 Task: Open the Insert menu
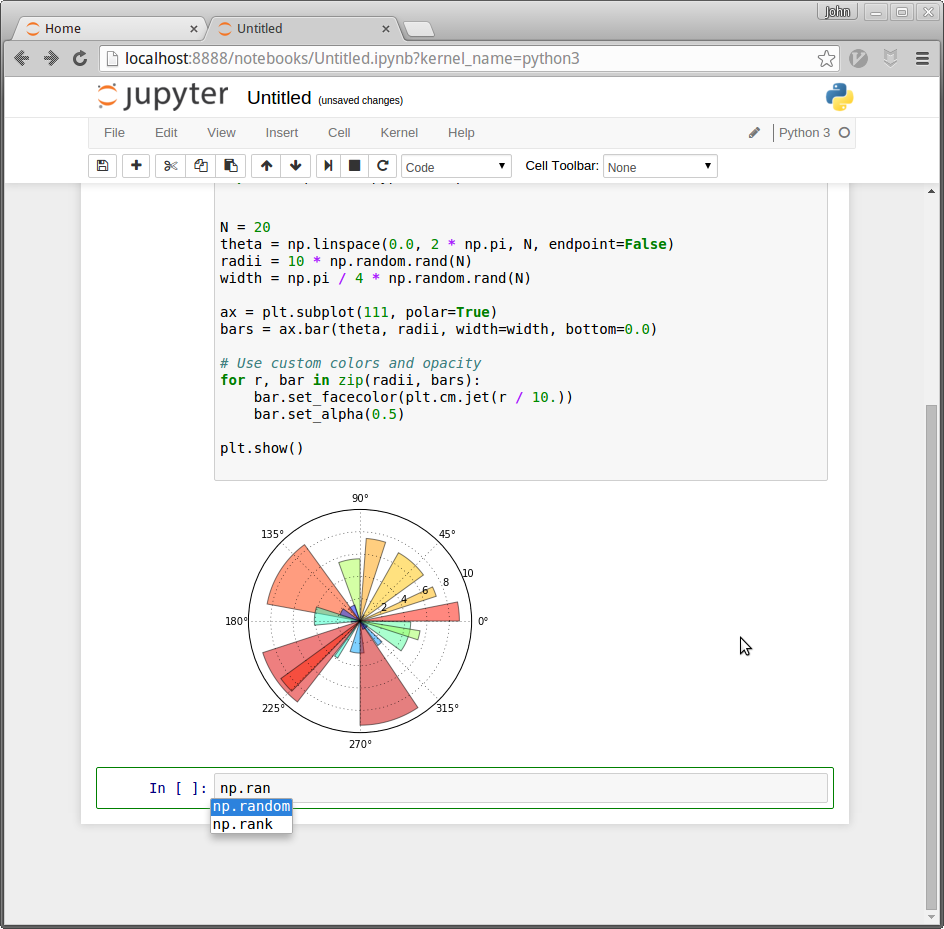coord(281,132)
